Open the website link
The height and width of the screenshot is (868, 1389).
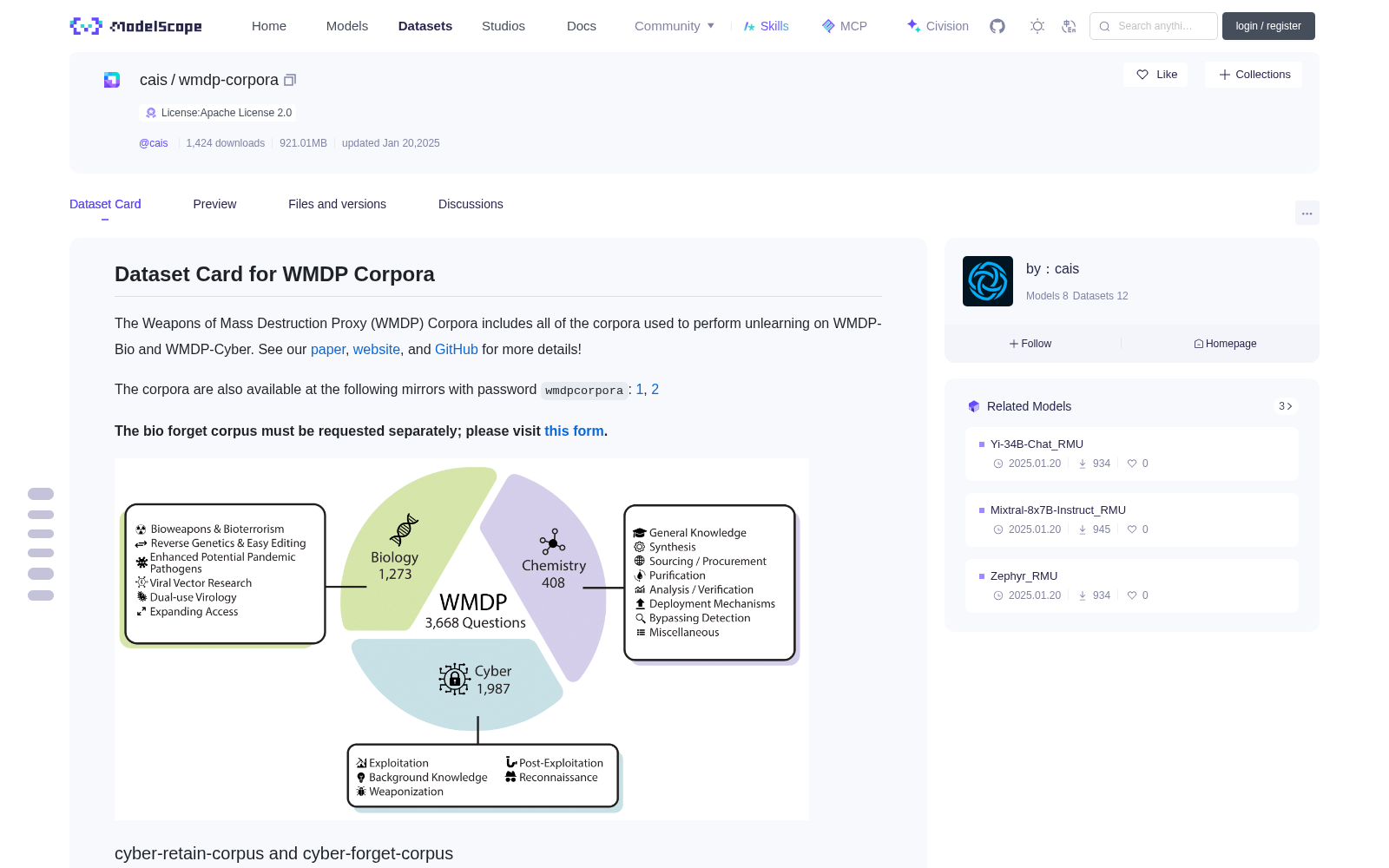point(377,349)
